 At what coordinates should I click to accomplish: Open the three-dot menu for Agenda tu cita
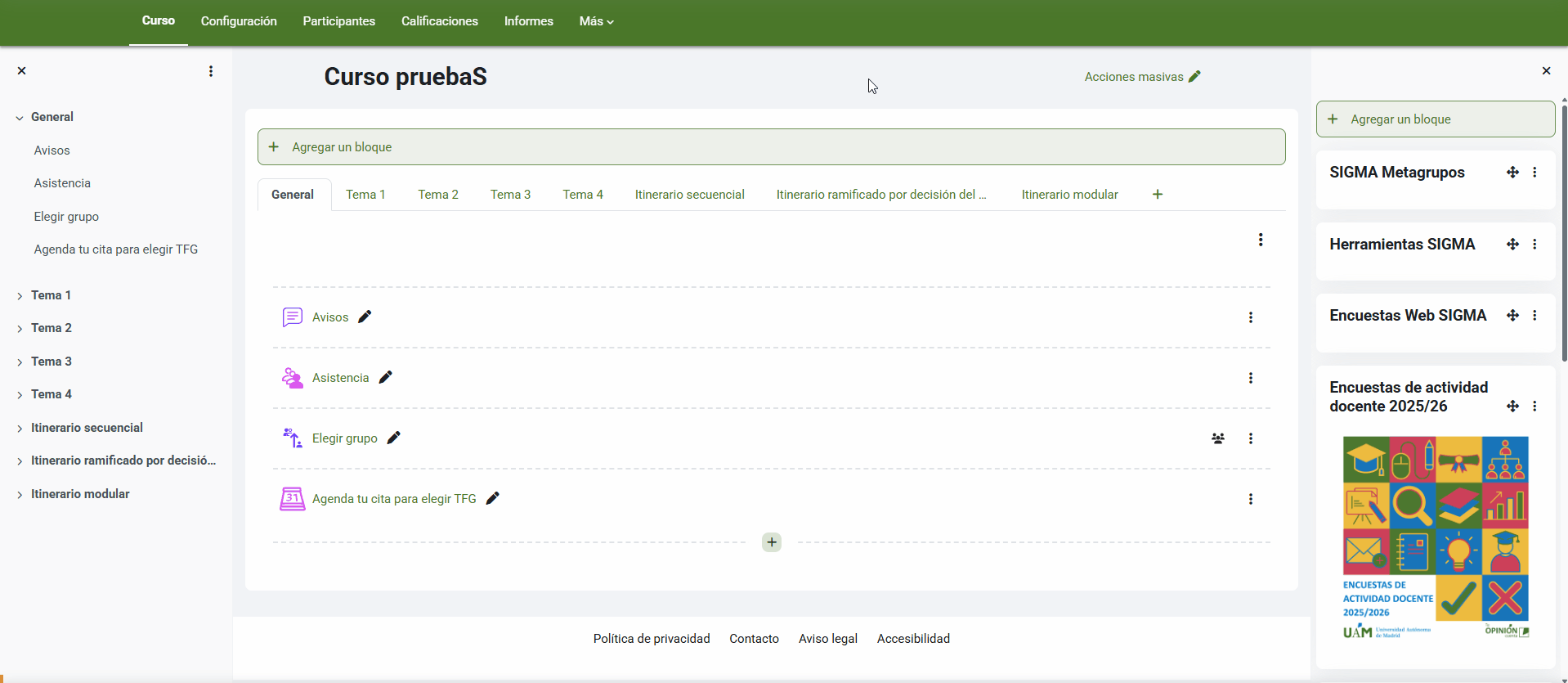point(1250,499)
